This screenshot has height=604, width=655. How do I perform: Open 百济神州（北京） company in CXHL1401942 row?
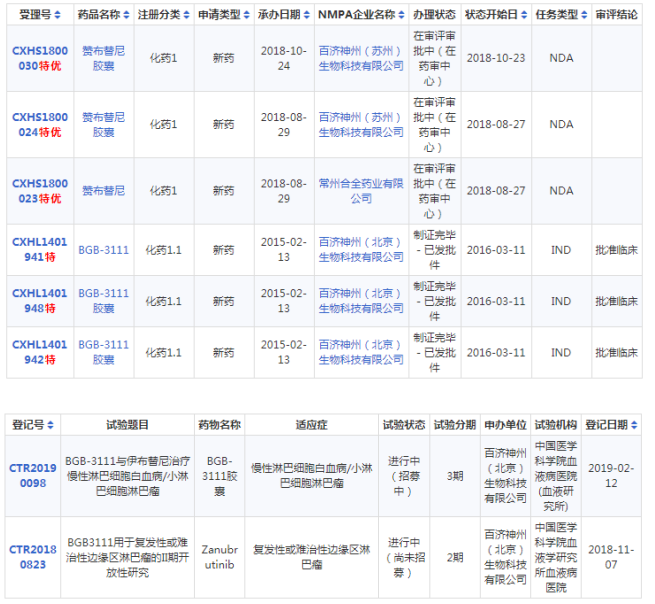[361, 352]
